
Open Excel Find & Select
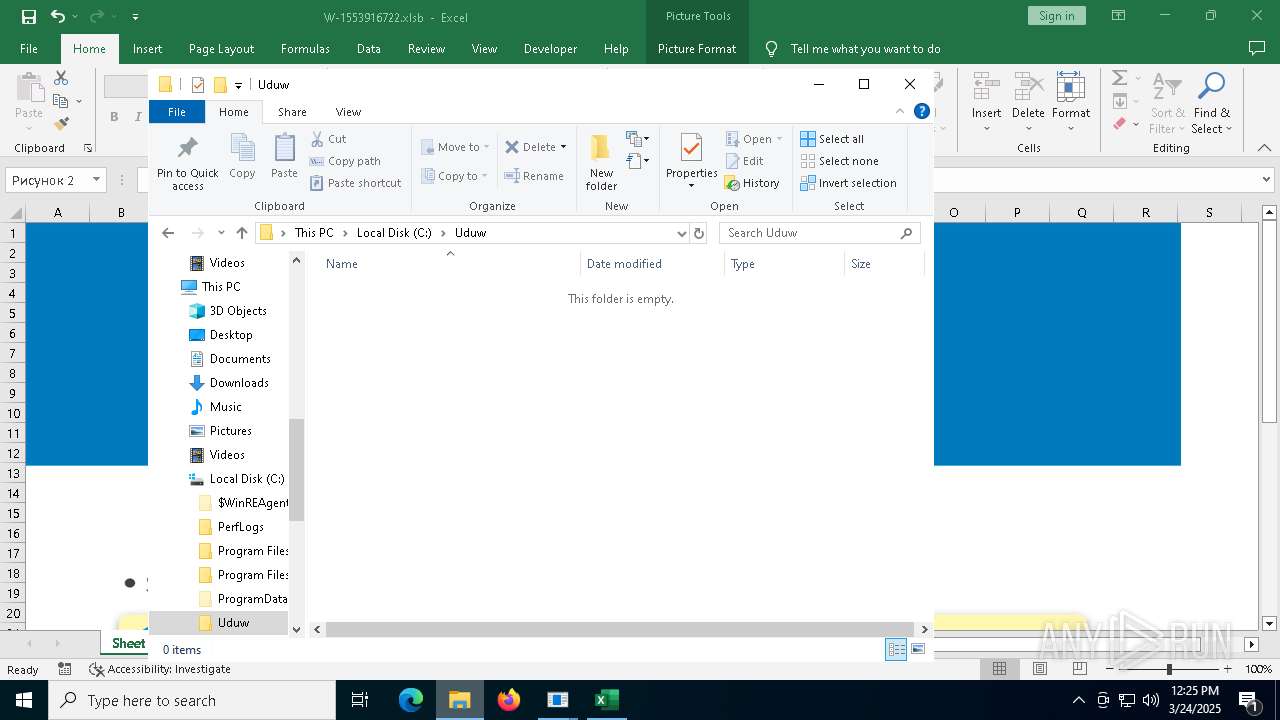pyautogui.click(x=1212, y=103)
